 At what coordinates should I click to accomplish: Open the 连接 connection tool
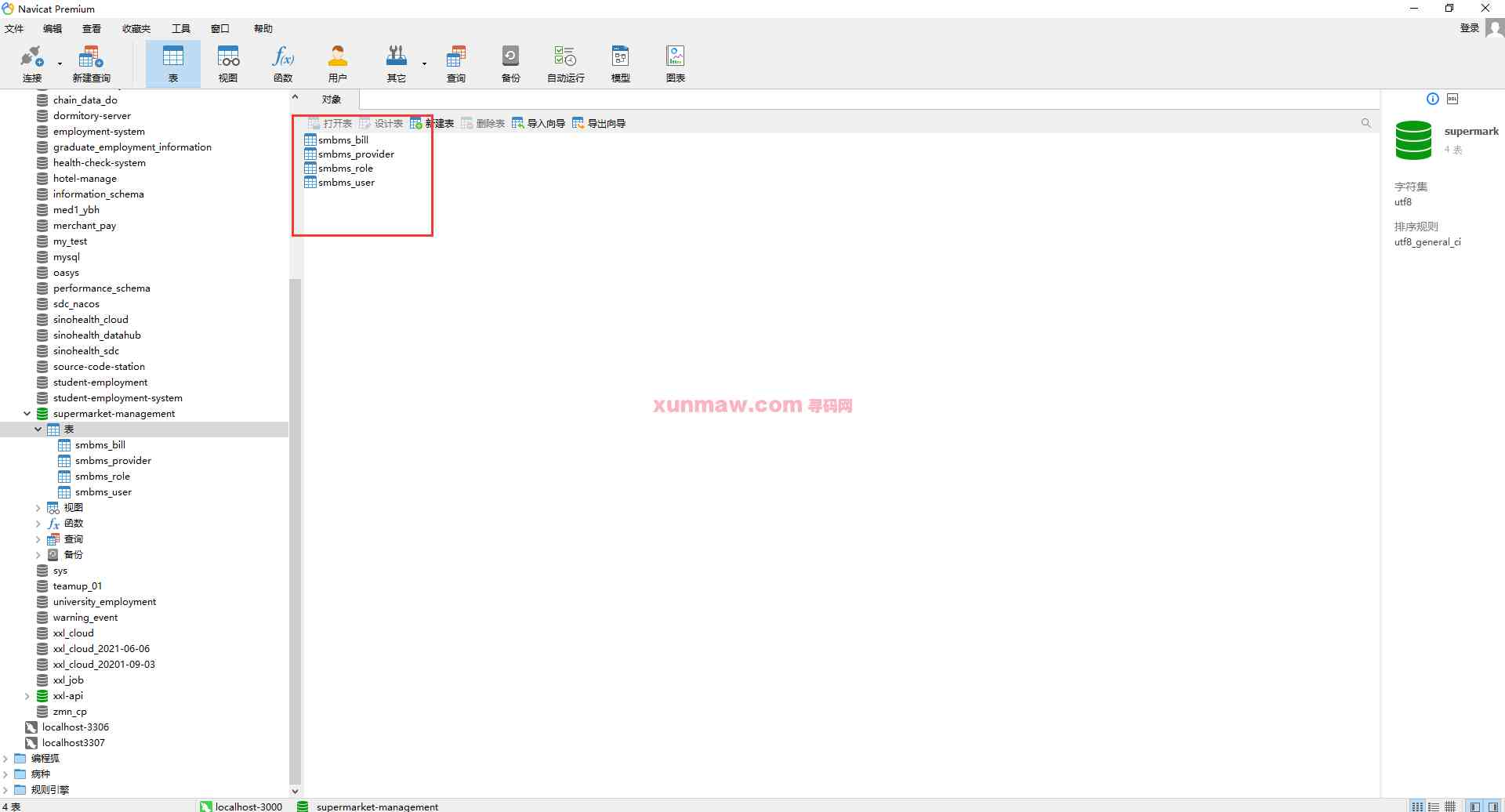click(31, 63)
